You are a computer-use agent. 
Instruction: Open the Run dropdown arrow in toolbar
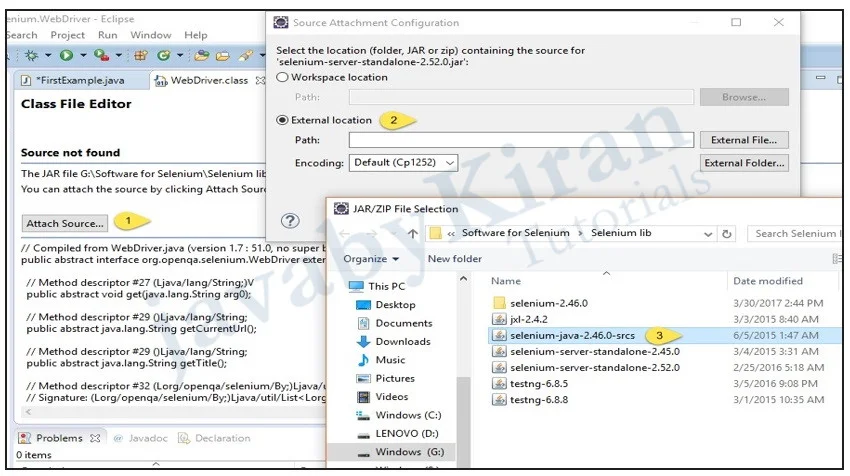click(x=83, y=55)
